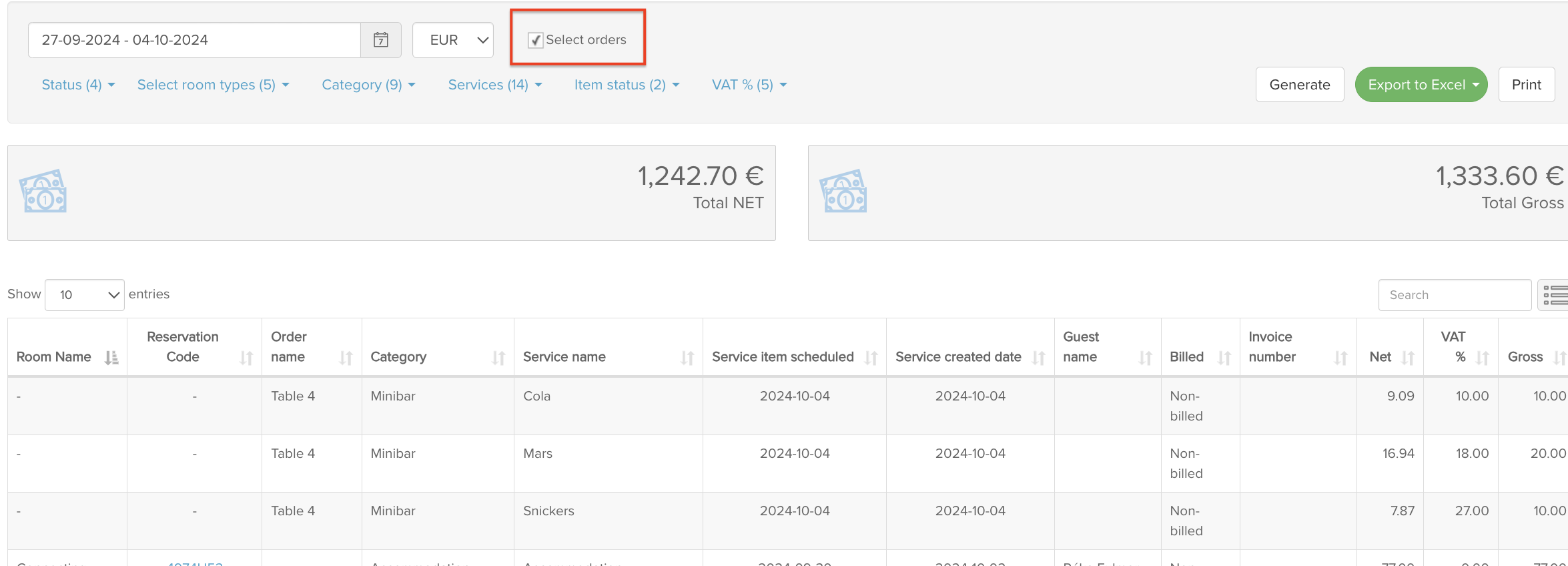Click the Generate button
Screen dimensions: 1568x566
coord(1299,85)
